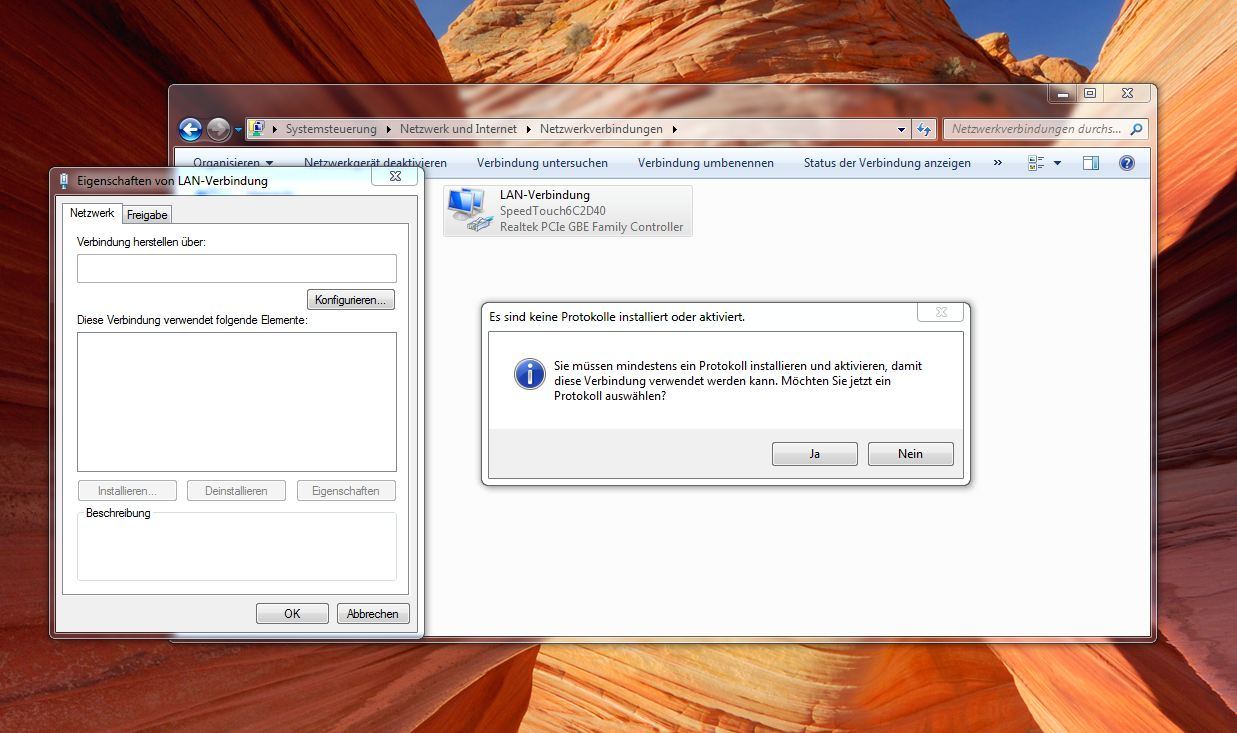Switch to the Netzwerk tab
The width and height of the screenshot is (1237, 733).
click(x=92, y=213)
